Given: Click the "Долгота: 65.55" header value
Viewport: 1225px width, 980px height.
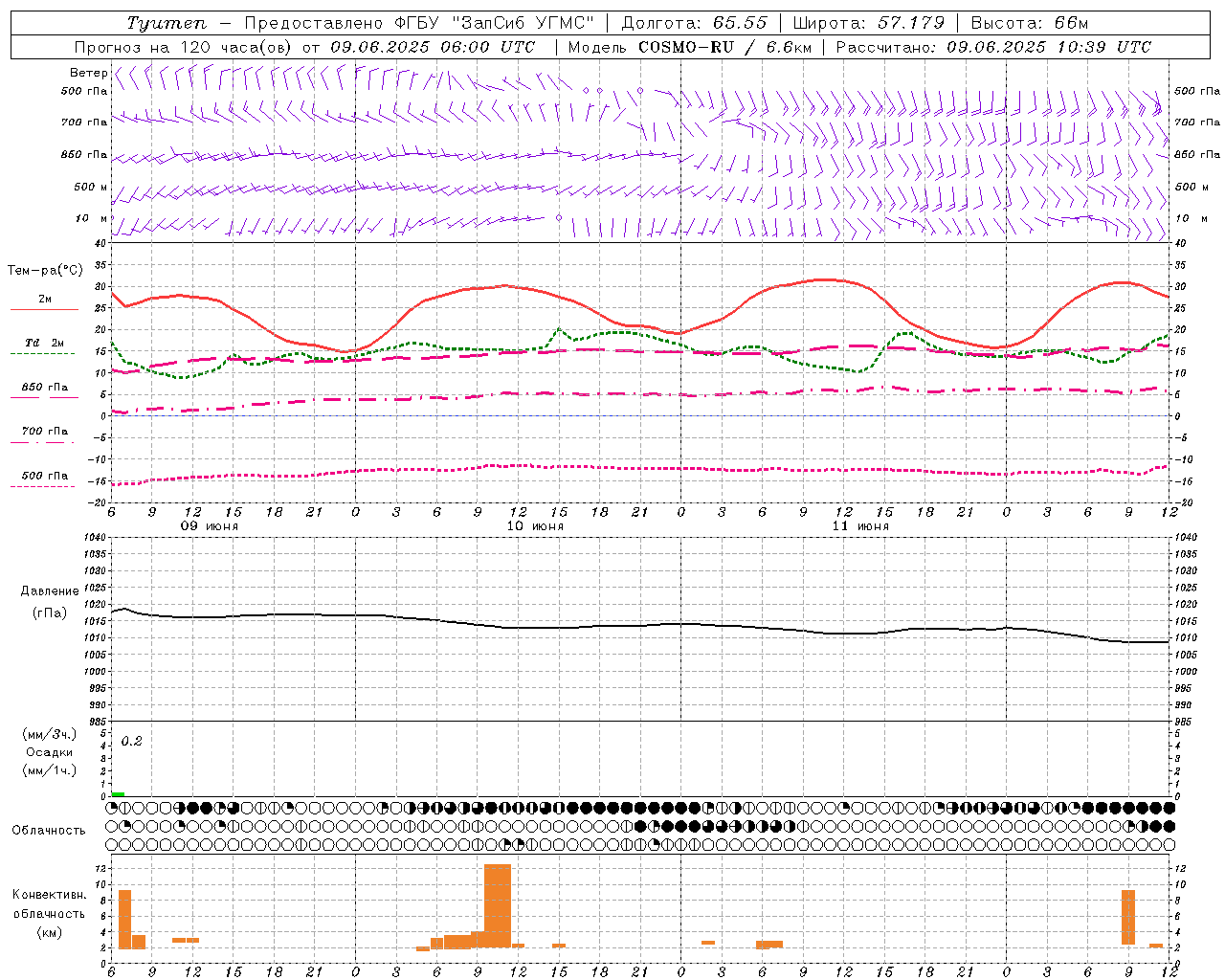Looking at the screenshot, I should 695,23.
